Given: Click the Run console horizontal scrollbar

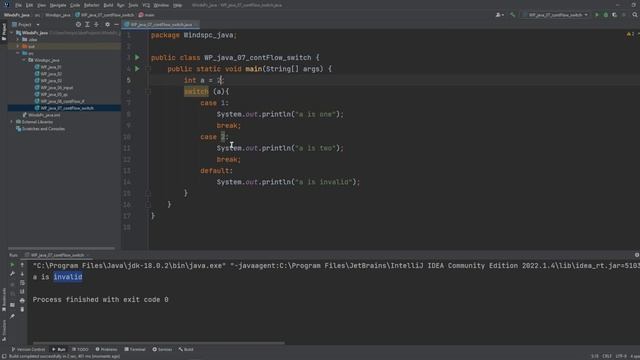Looking at the screenshot, I should pos(158,343).
